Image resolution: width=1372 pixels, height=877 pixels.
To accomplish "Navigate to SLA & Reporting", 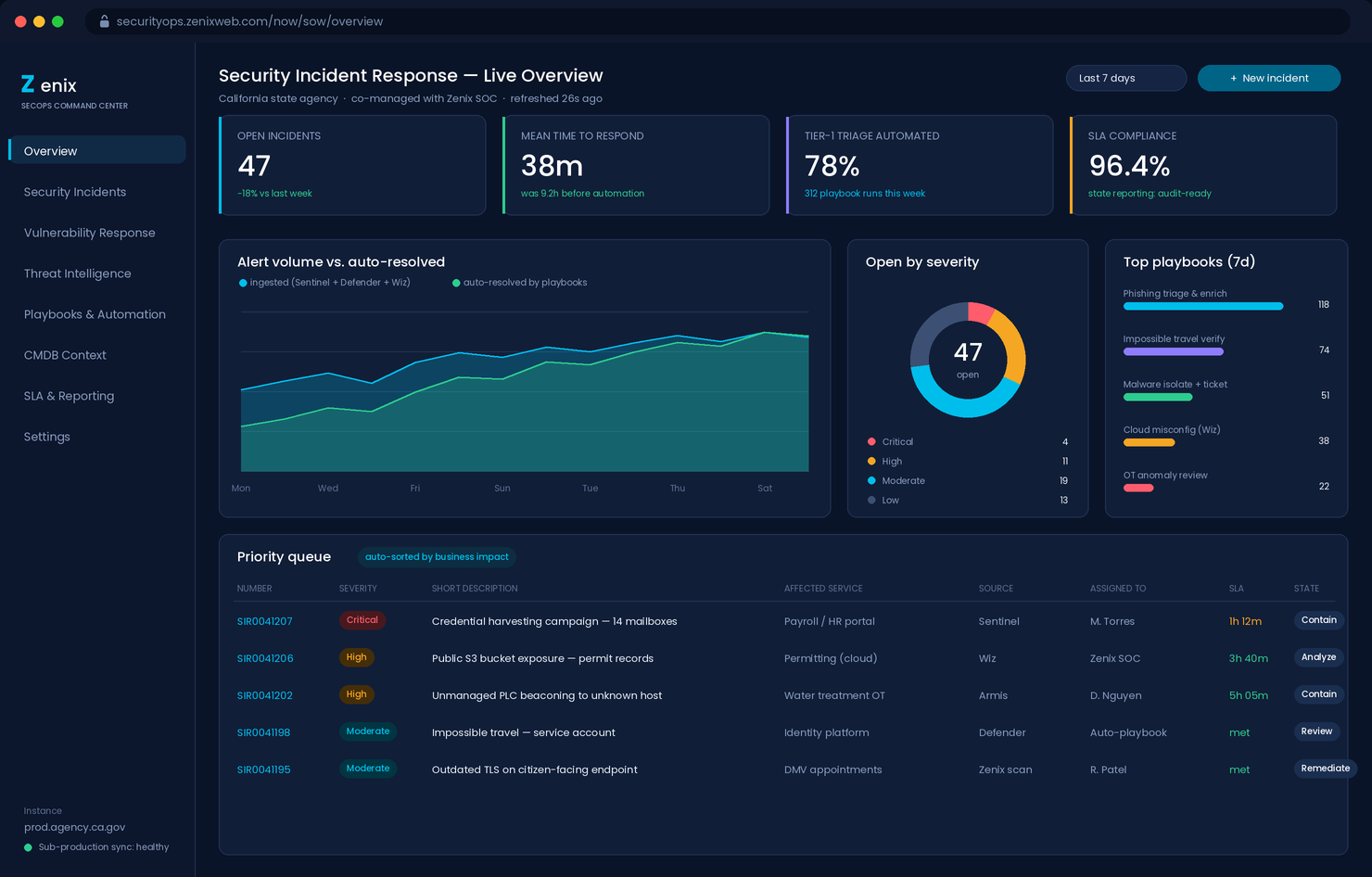I will (x=70, y=396).
